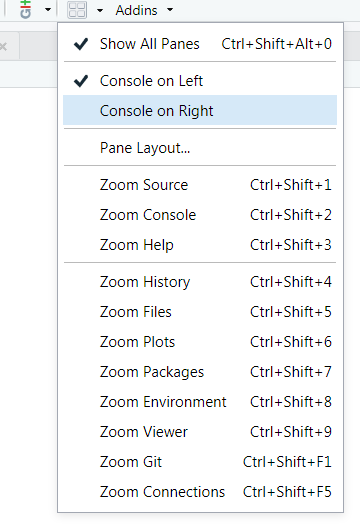Select the Zoom Connections option
The height and width of the screenshot is (528, 360).
pos(200,492)
